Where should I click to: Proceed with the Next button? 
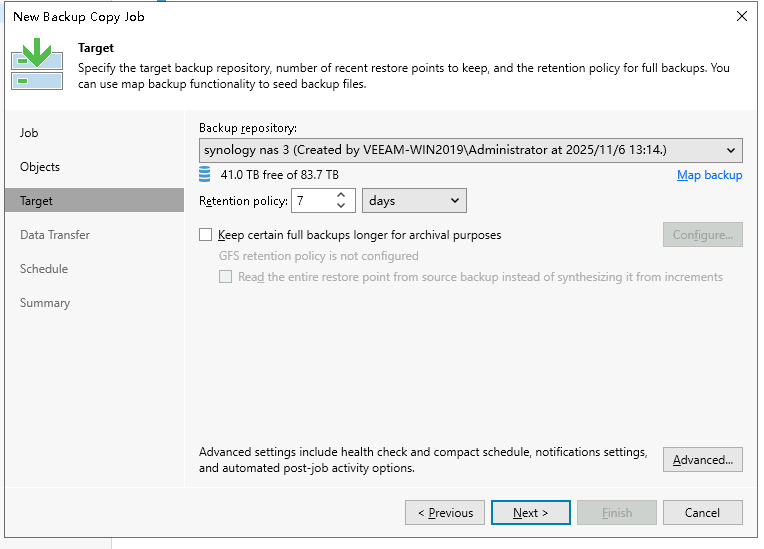click(531, 513)
